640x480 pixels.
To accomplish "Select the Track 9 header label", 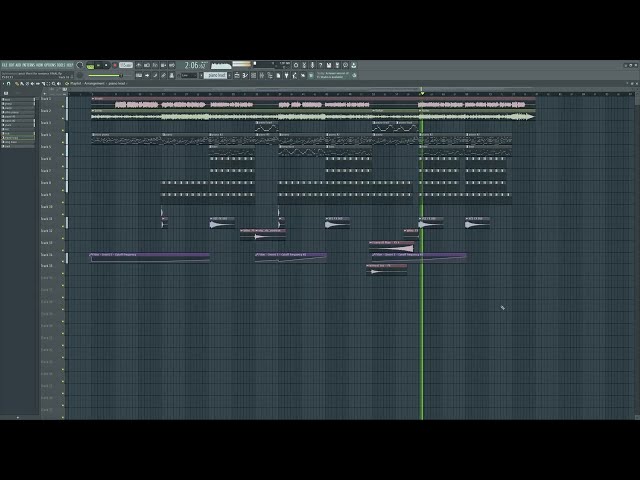I will (x=46, y=195).
